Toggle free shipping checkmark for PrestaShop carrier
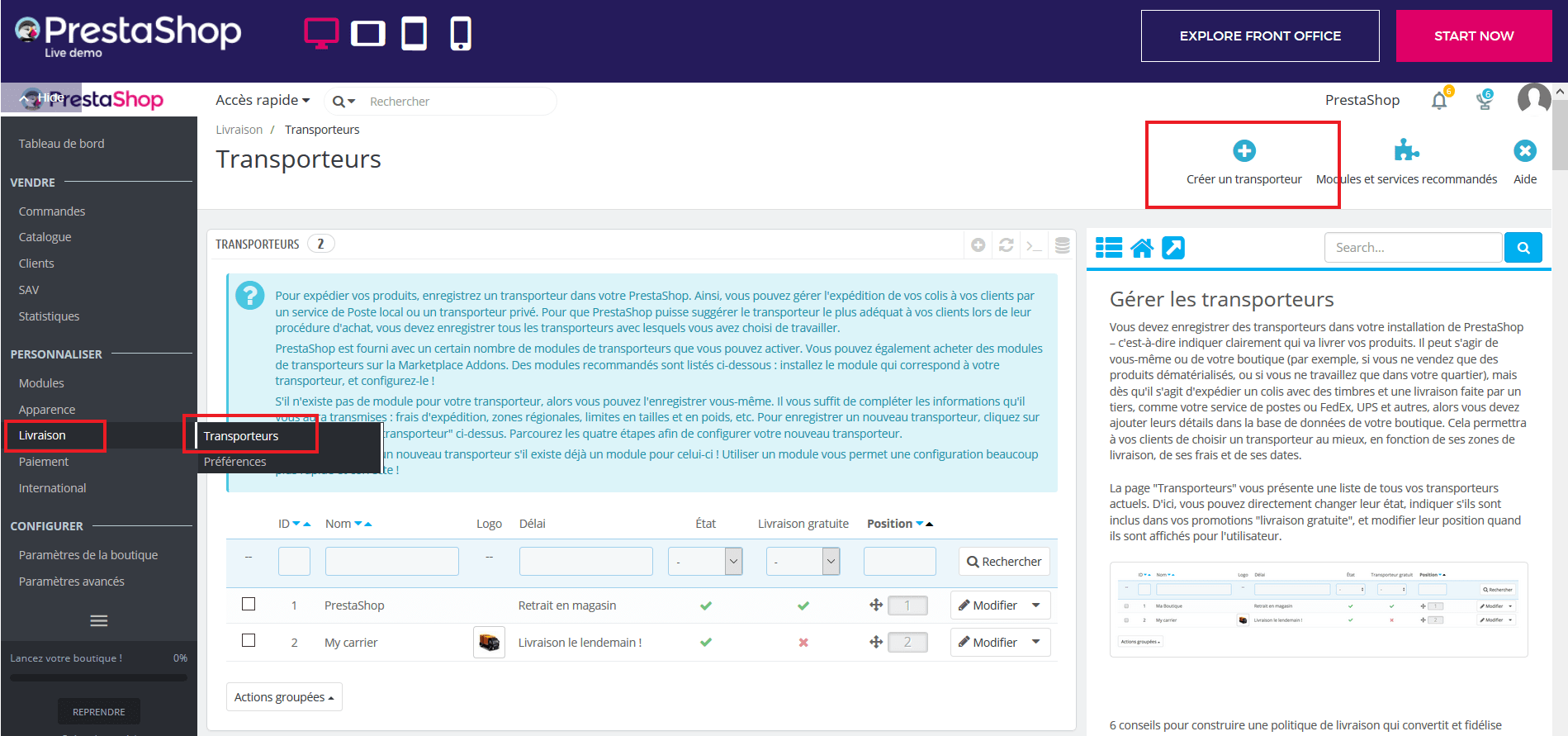The height and width of the screenshot is (736, 1568). (x=803, y=605)
